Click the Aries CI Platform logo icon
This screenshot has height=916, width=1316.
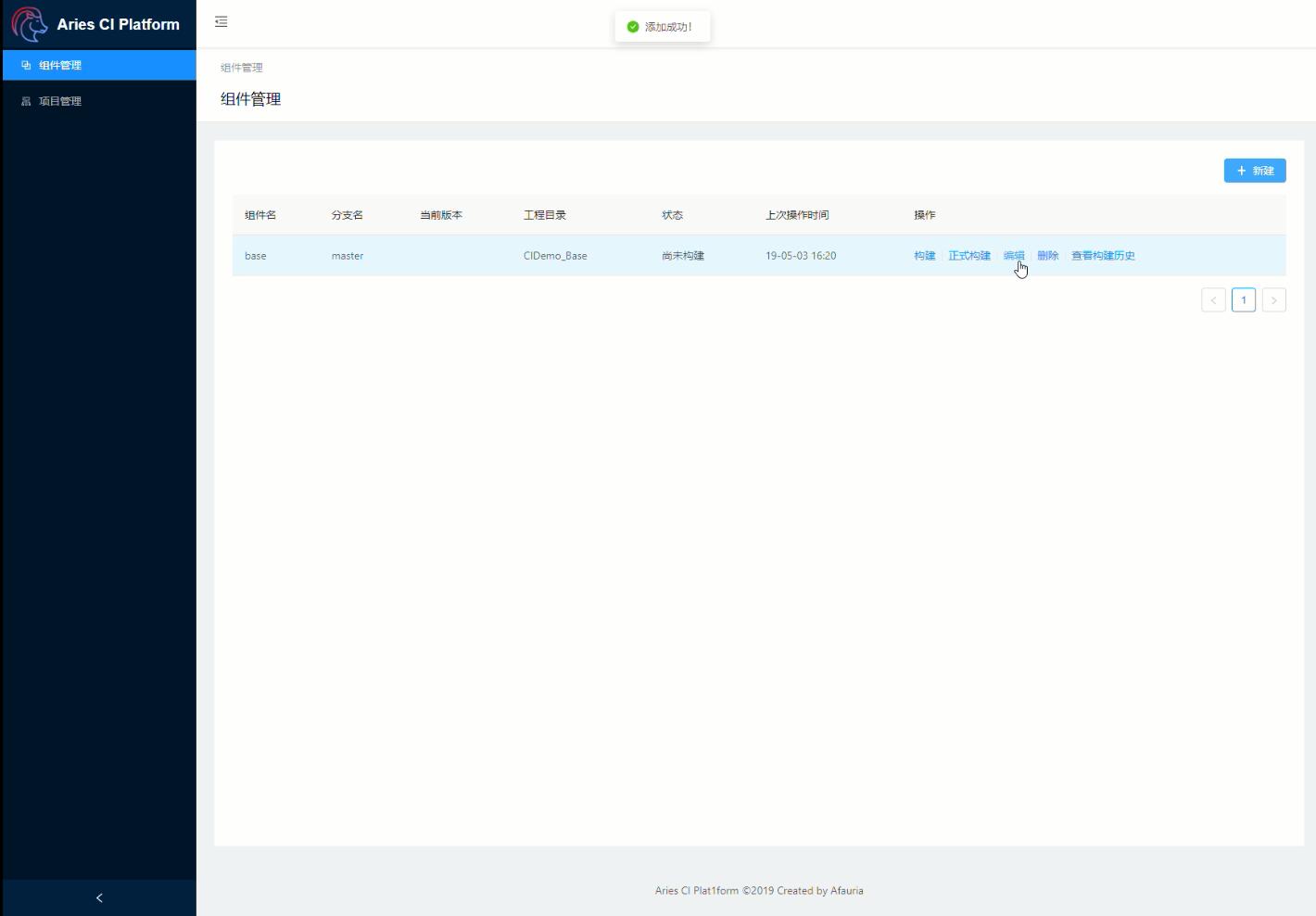[29, 24]
